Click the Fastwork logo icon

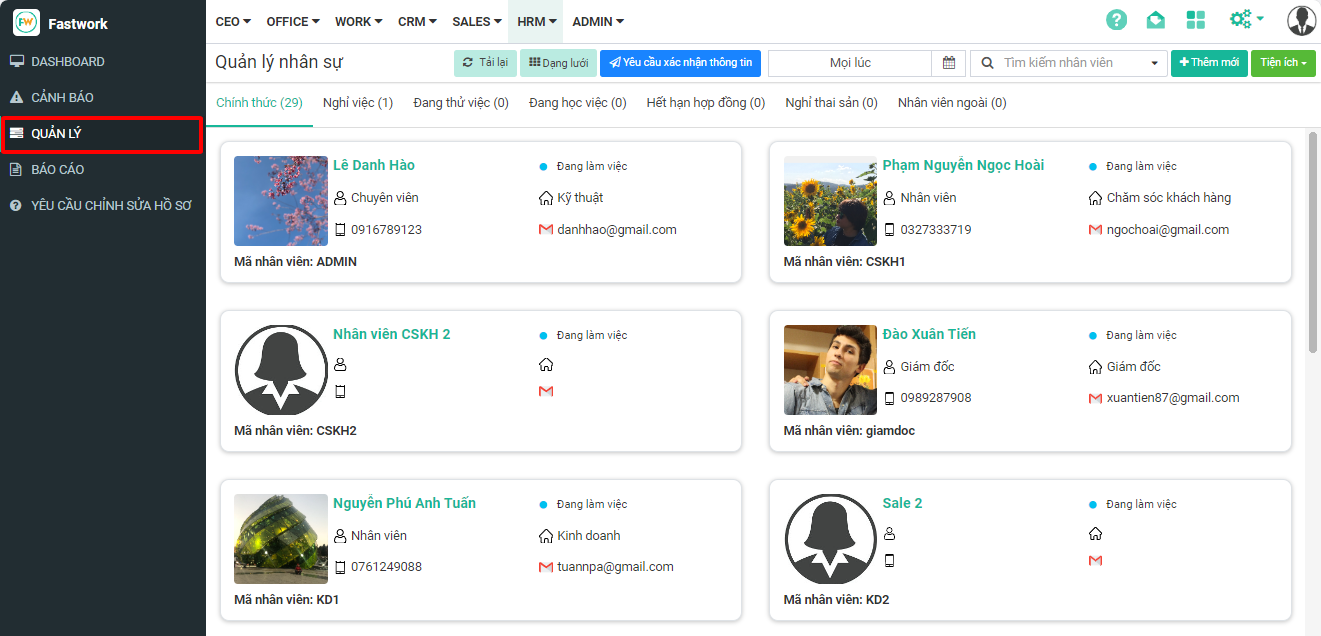pyautogui.click(x=26, y=23)
